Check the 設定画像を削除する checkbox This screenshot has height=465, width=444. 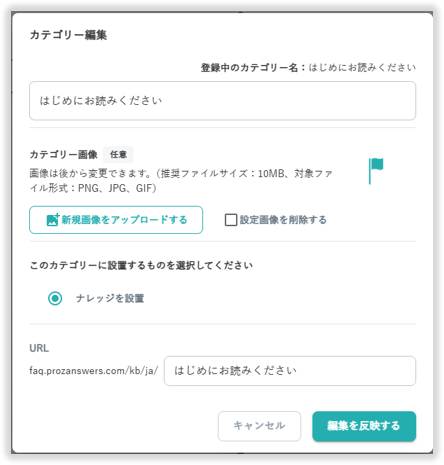click(231, 220)
